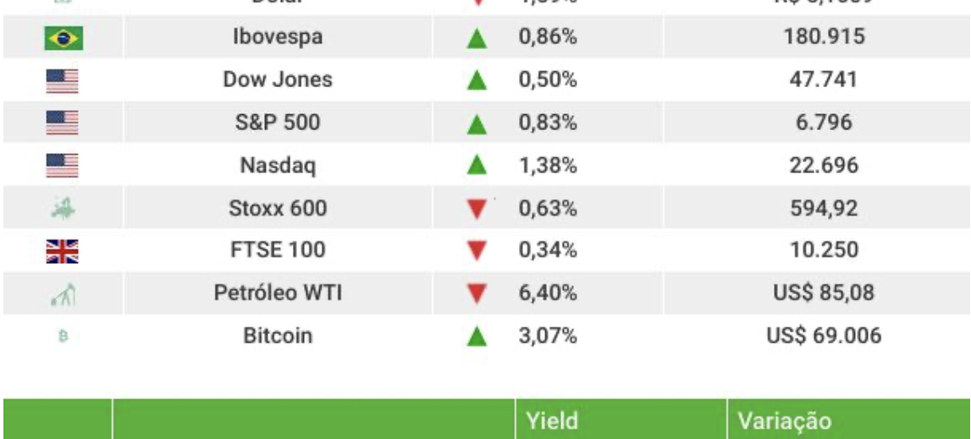This screenshot has width=971, height=439.
Task: Click the red down arrow beside Stoxx 600's 0,63%
Action: pyautogui.click(x=477, y=209)
